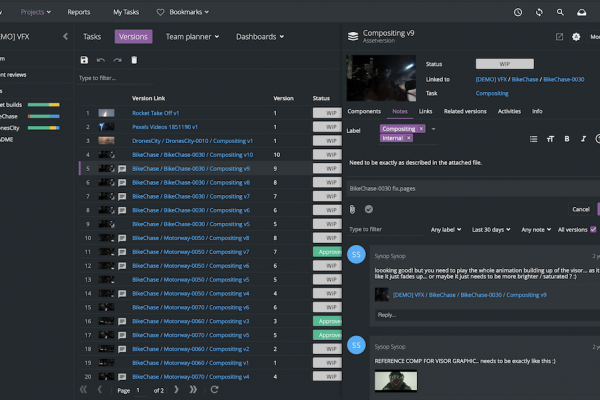The width and height of the screenshot is (600, 400).
Task: Insert a bulleted list in note editor
Action: click(533, 139)
